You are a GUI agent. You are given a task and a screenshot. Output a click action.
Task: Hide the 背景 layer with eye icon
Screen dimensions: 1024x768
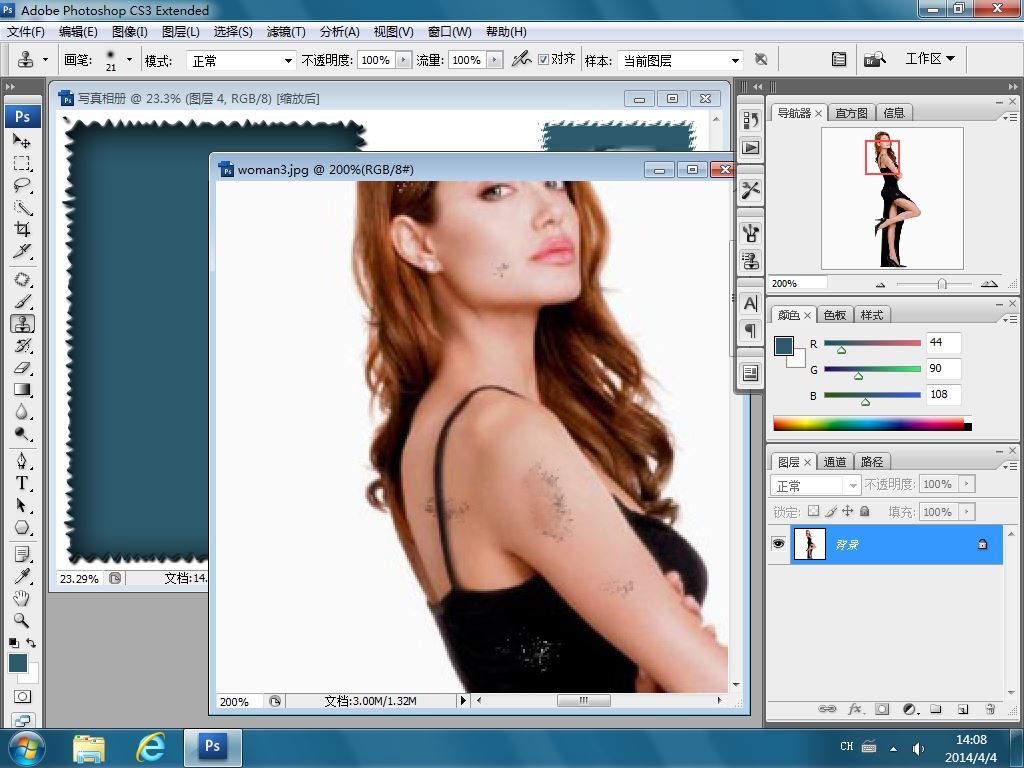pos(778,544)
